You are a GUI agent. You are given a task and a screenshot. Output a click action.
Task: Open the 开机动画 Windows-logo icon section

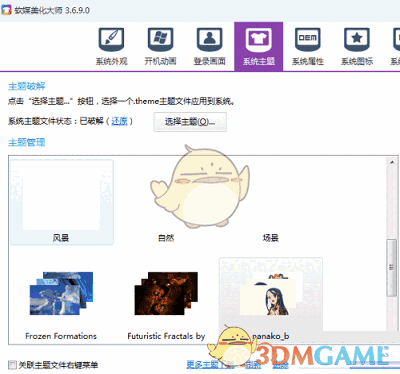pyautogui.click(x=160, y=47)
